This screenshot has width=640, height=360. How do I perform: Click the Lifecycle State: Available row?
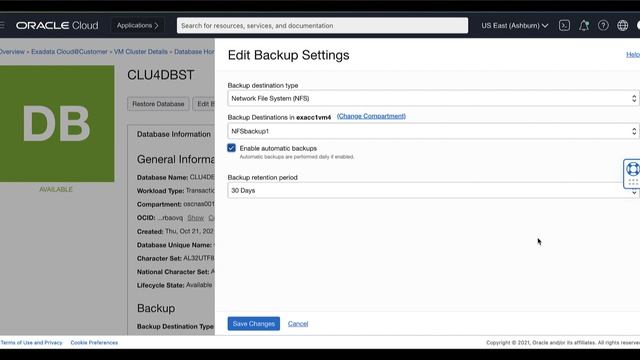tap(174, 285)
